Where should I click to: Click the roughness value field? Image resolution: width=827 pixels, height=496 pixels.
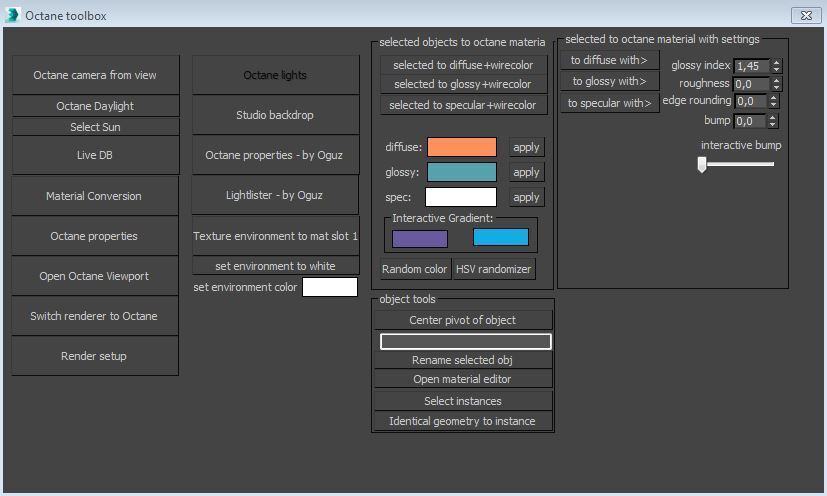pos(751,84)
